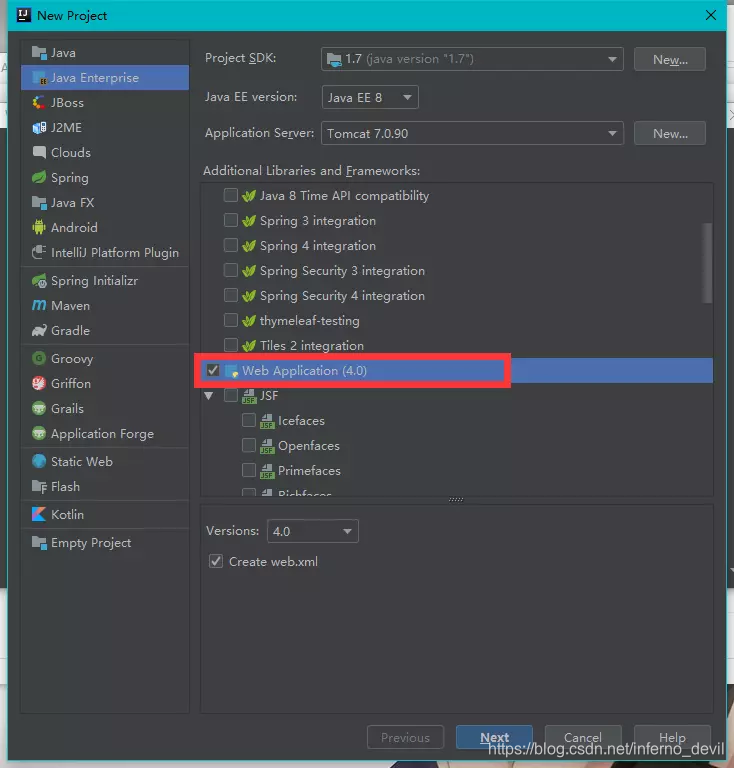
Task: Click the Empty Project folder icon
Action: (x=39, y=543)
